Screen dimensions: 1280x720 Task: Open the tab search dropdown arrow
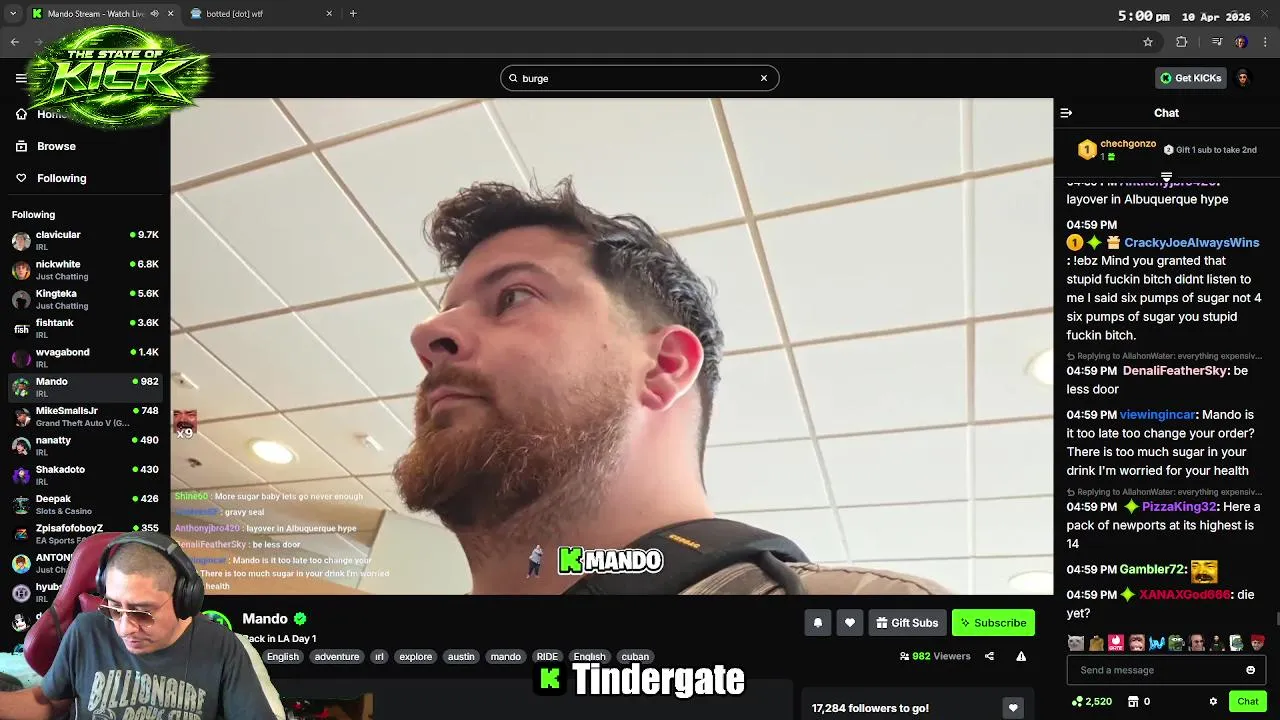[12, 14]
